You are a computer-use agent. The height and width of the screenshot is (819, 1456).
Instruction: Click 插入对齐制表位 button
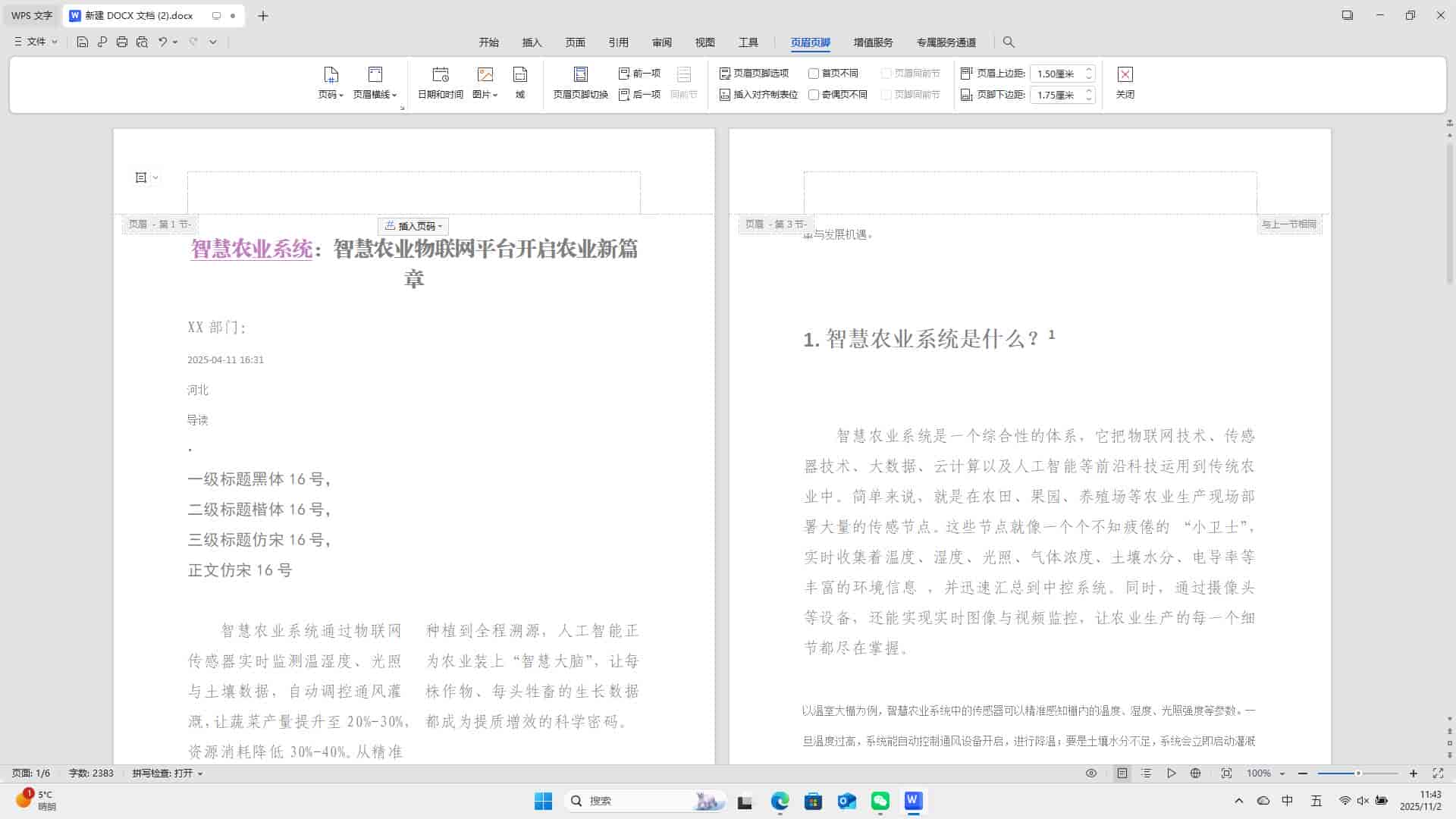pyautogui.click(x=758, y=95)
